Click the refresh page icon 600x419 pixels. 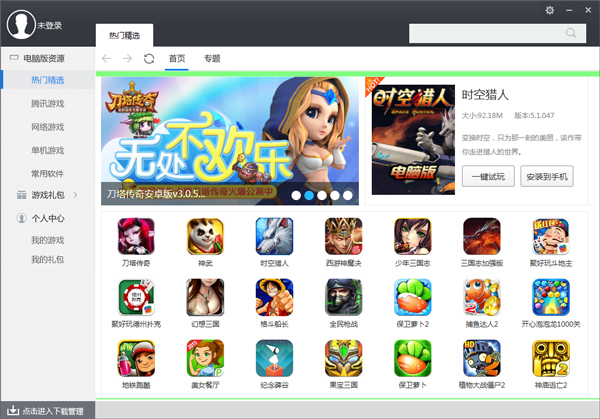[x=149, y=59]
